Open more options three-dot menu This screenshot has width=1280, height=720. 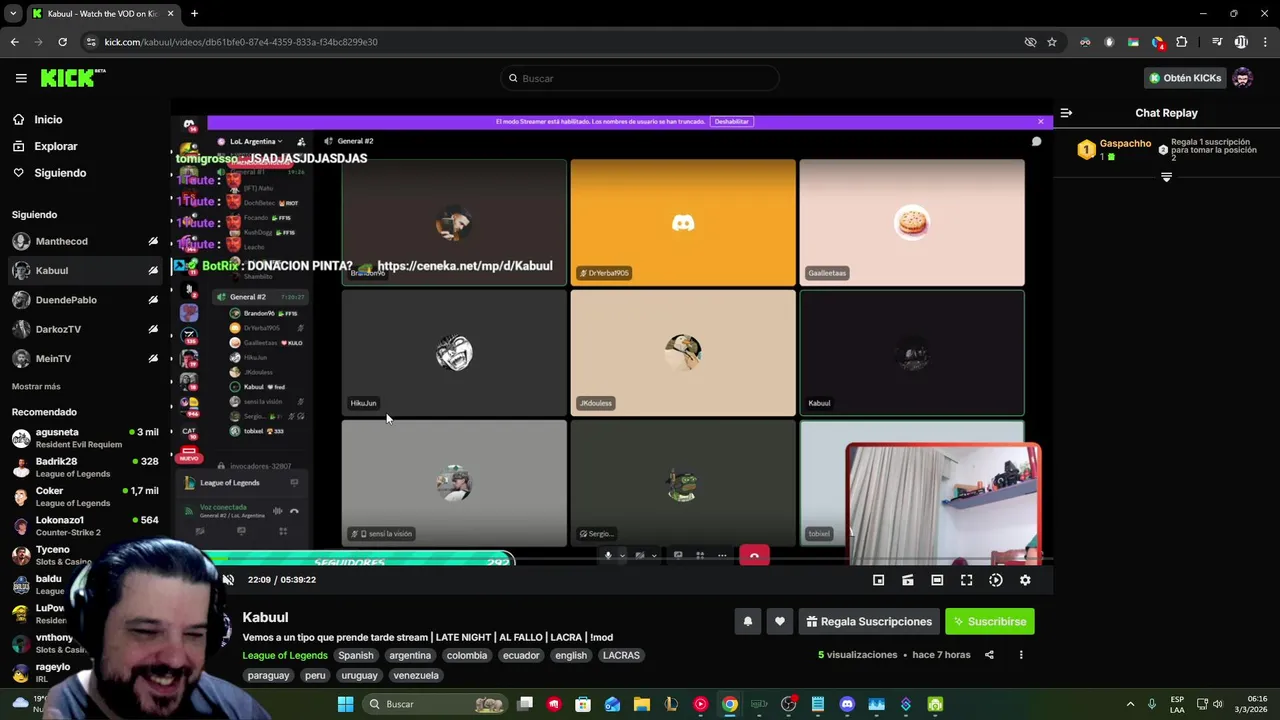click(1021, 655)
